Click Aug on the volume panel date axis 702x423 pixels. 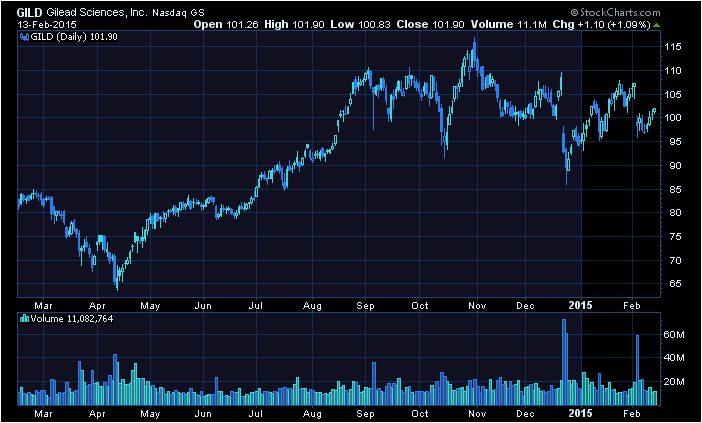(312, 414)
